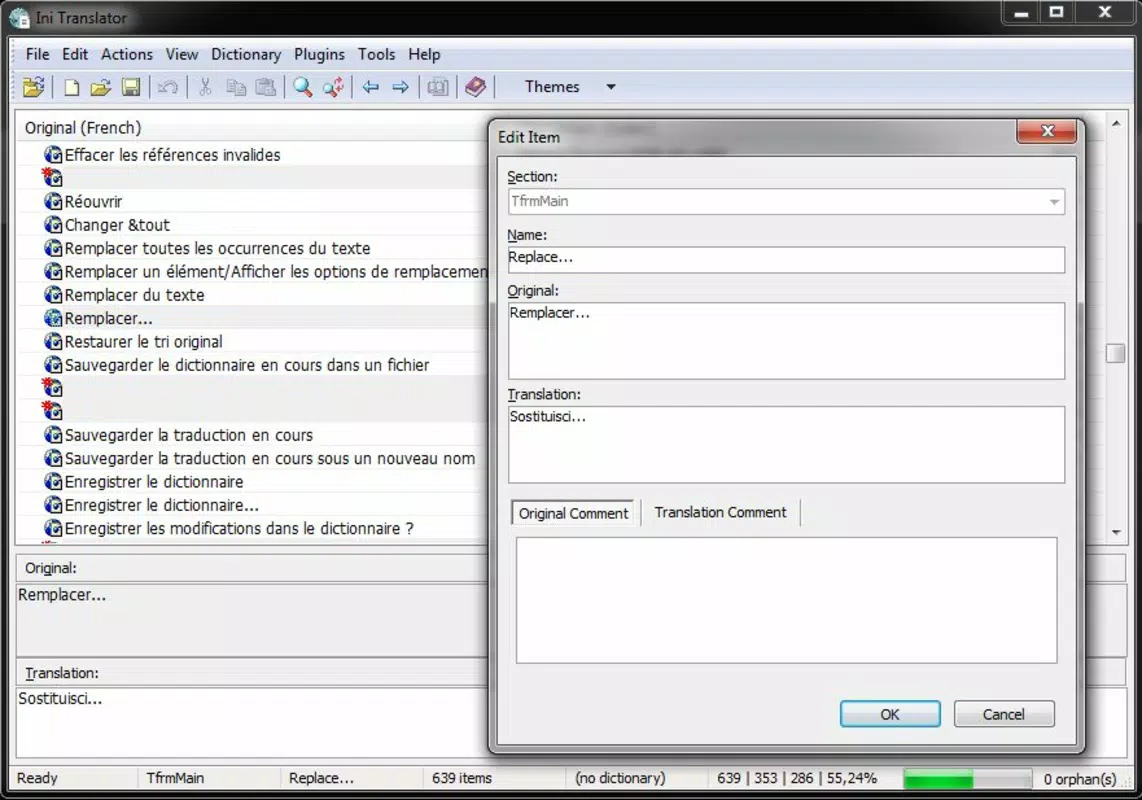This screenshot has width=1142, height=800.
Task: Click the Original text area in dialog
Action: (x=786, y=340)
